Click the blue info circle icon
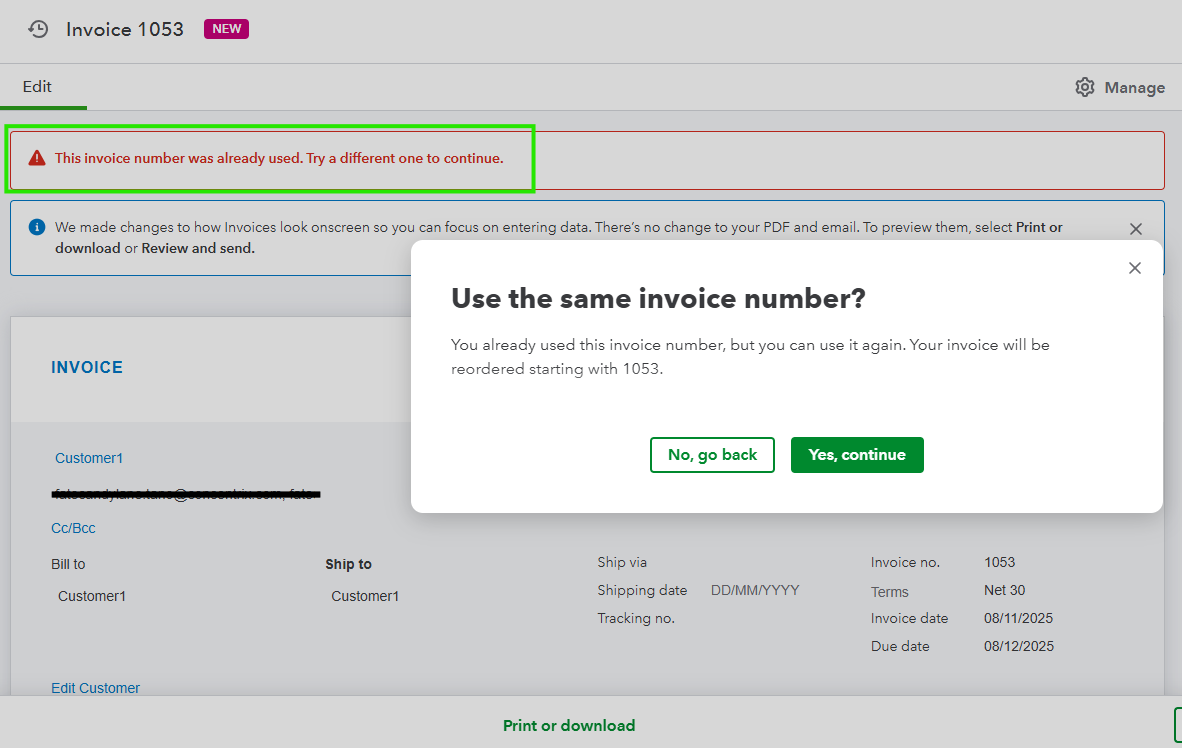 click(37, 227)
